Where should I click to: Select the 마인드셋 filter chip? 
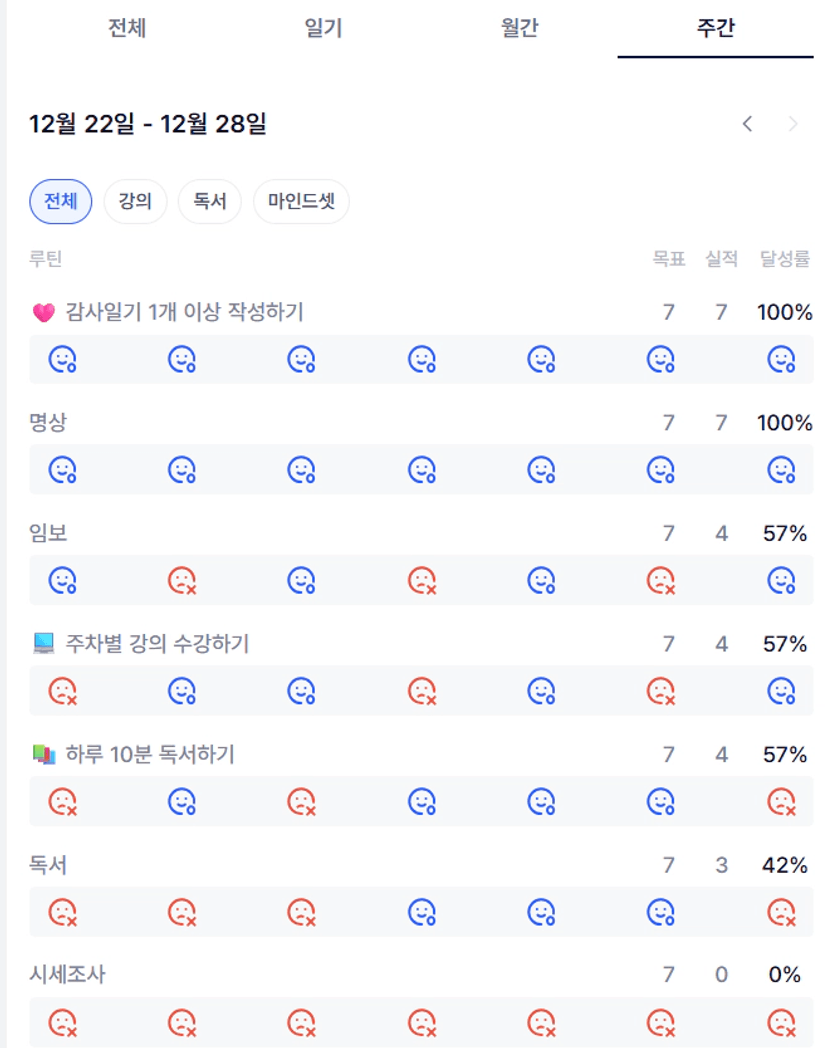click(x=301, y=202)
